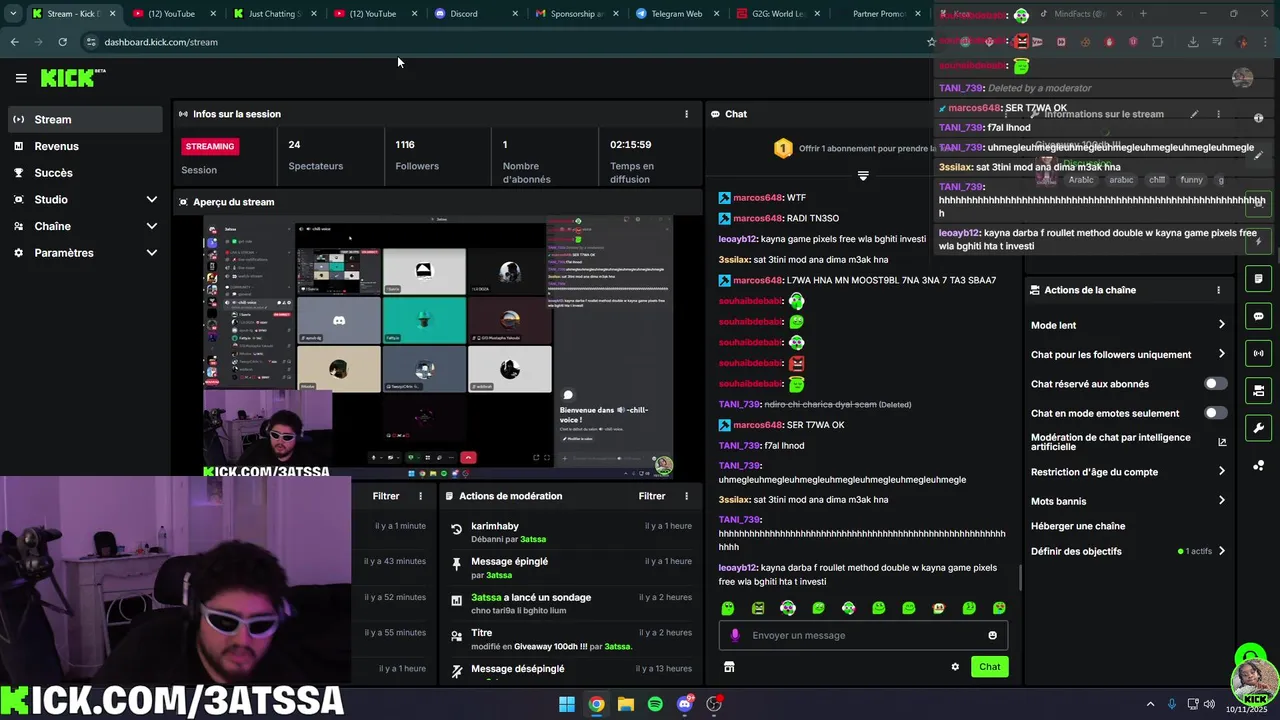
Task: Open the camera icon in right sidebar
Action: pos(1258,390)
